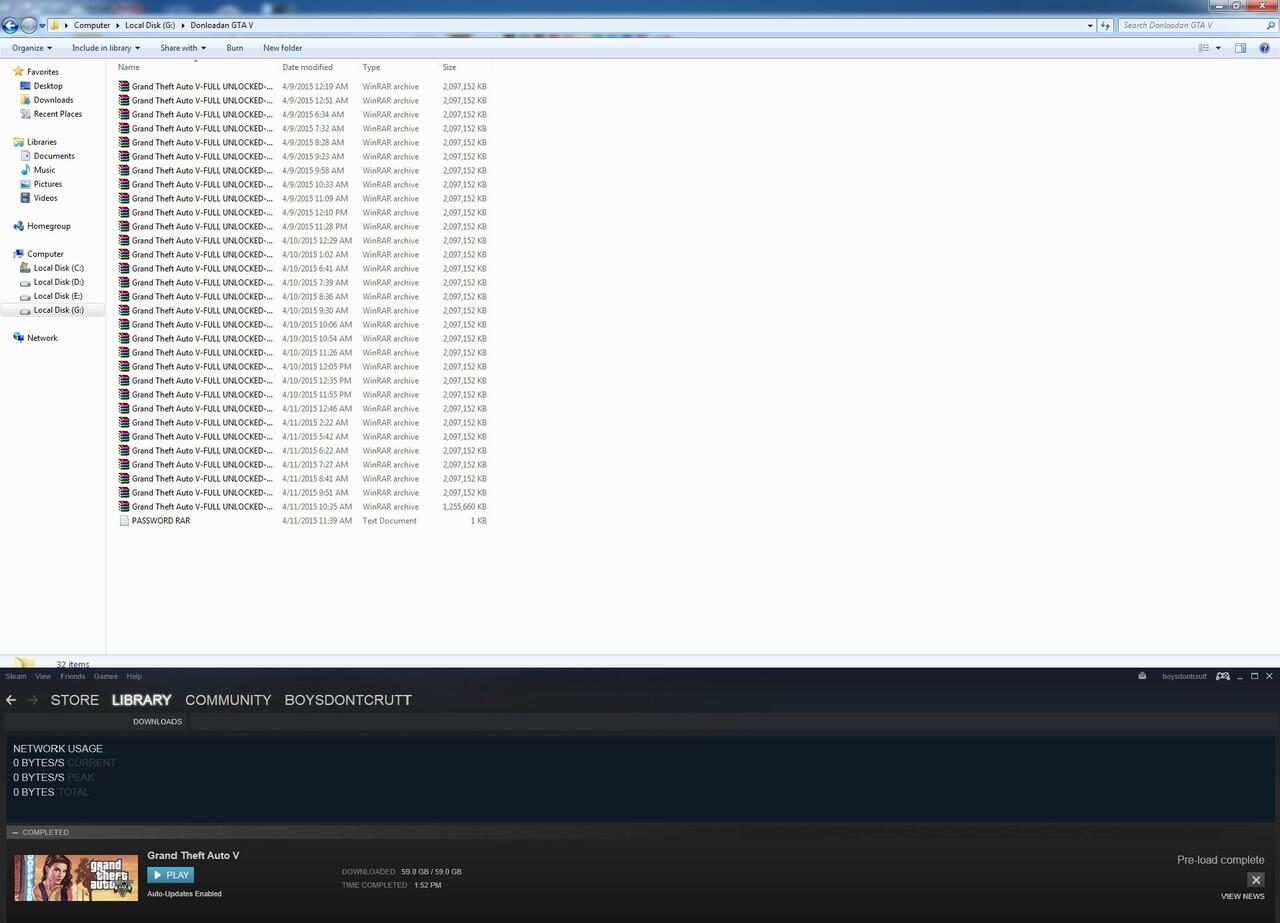Open the Friends menu in Steam
Image resolution: width=1280 pixels, height=923 pixels.
(73, 676)
